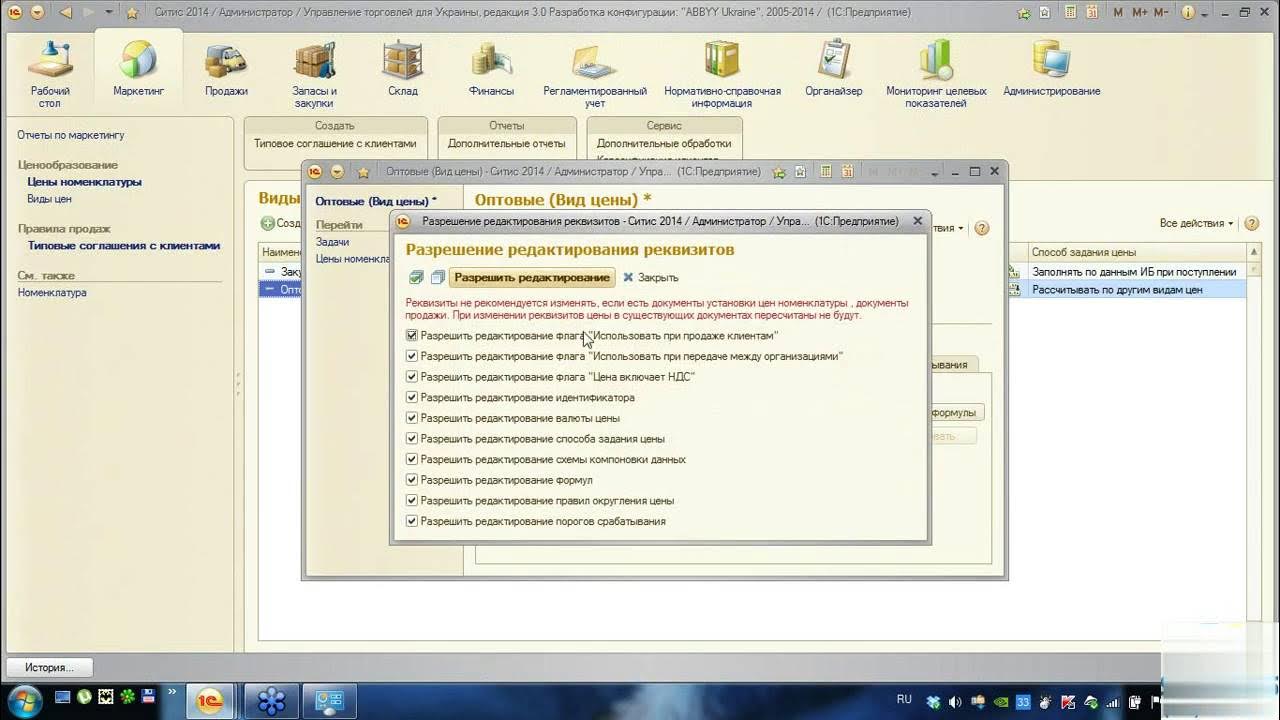This screenshot has height=720, width=1280.
Task: Toggle редактирование валюты цены checkbox
Action: click(x=412, y=418)
